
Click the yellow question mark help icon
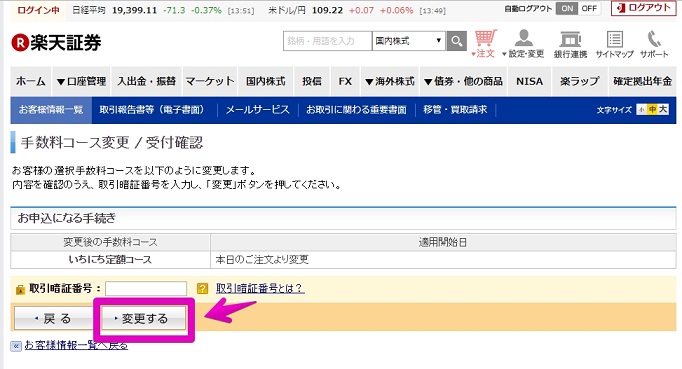click(x=202, y=288)
